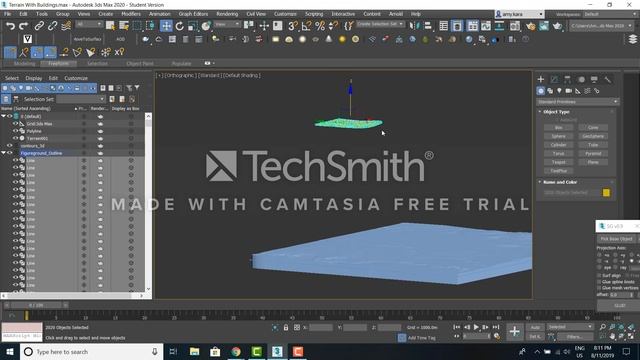
Task: Click the Play Animation button
Action: click(476, 327)
